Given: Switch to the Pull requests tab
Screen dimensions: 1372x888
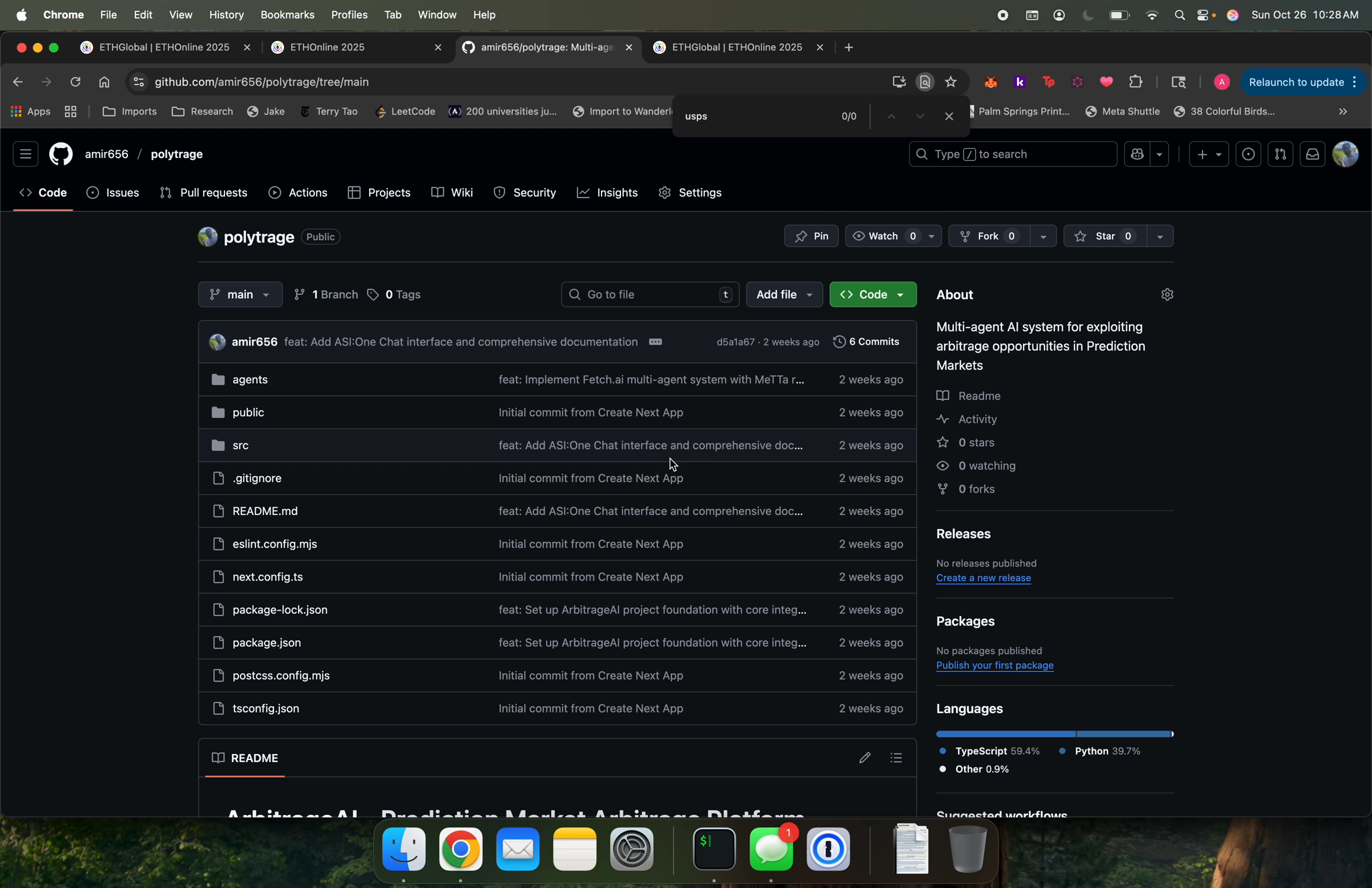Looking at the screenshot, I should pos(204,193).
